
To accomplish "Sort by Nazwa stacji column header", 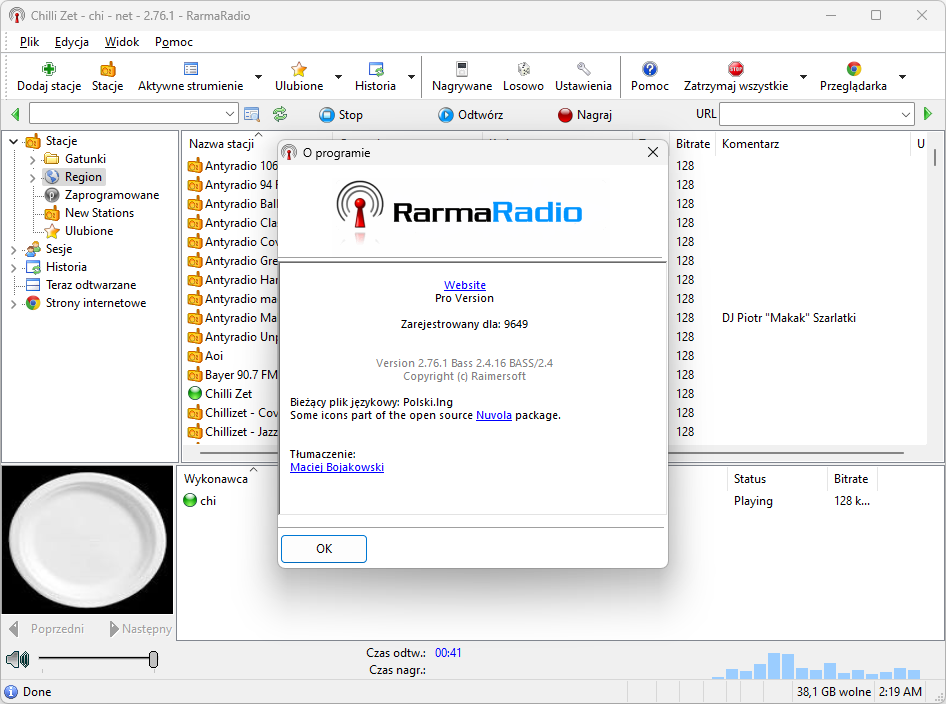I will [221, 144].
